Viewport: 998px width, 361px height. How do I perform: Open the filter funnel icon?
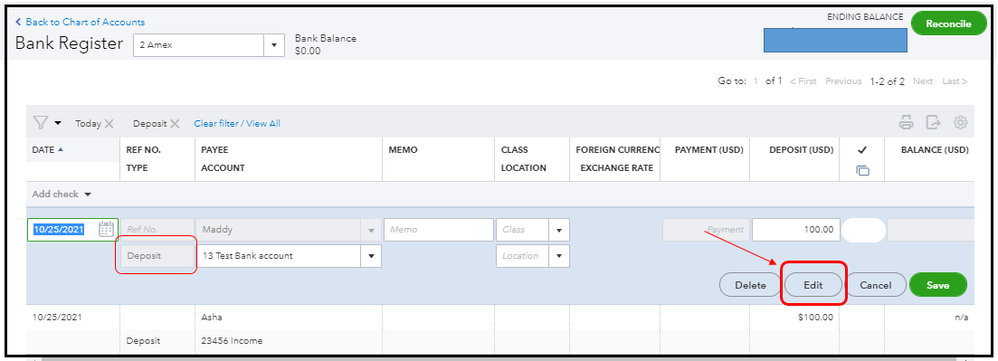(x=41, y=122)
